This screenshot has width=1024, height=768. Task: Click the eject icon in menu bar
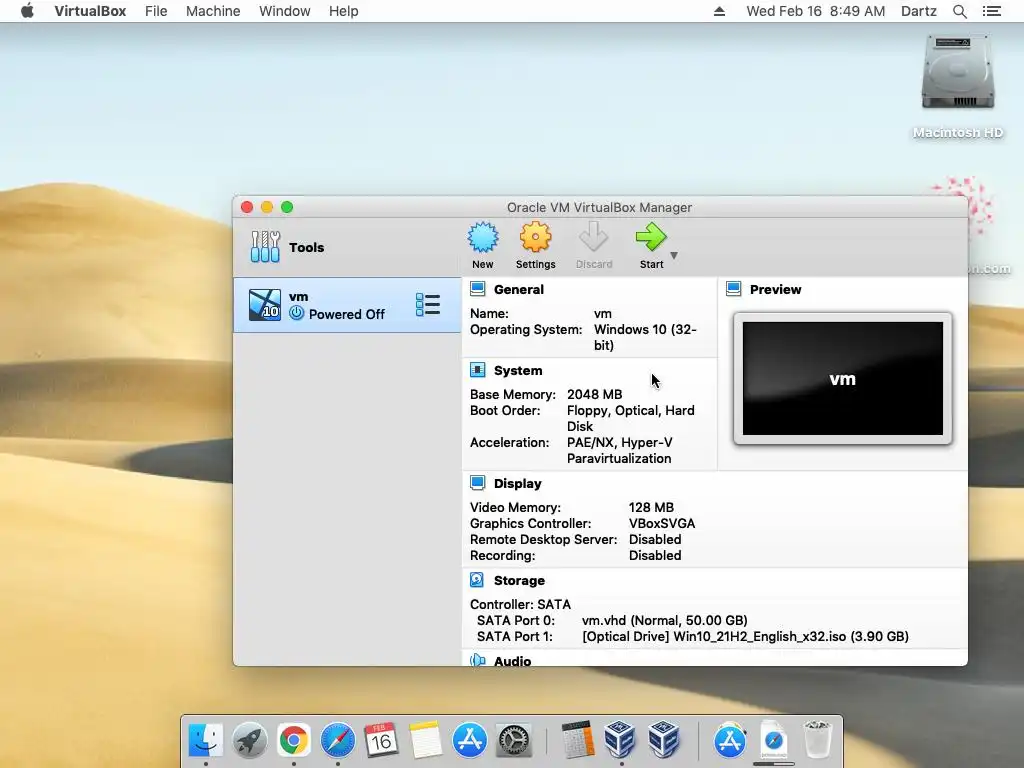(719, 11)
